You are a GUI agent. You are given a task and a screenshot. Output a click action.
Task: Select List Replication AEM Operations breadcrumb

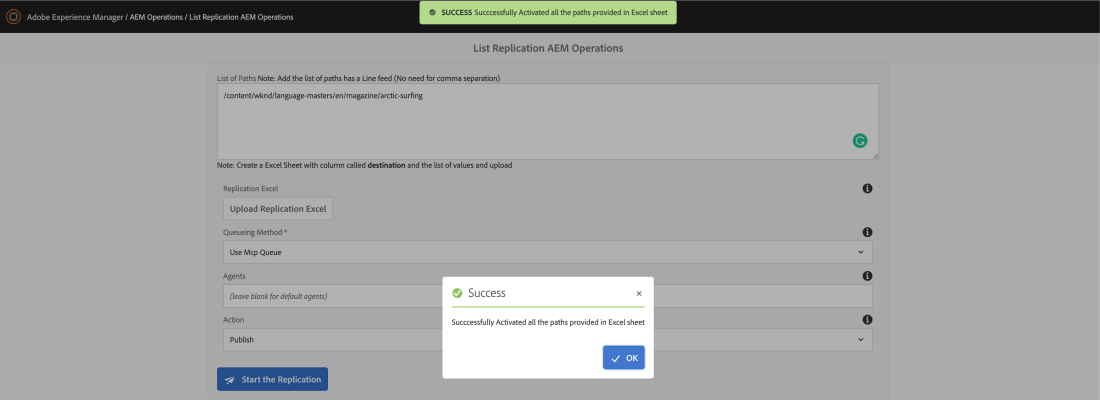pos(241,17)
